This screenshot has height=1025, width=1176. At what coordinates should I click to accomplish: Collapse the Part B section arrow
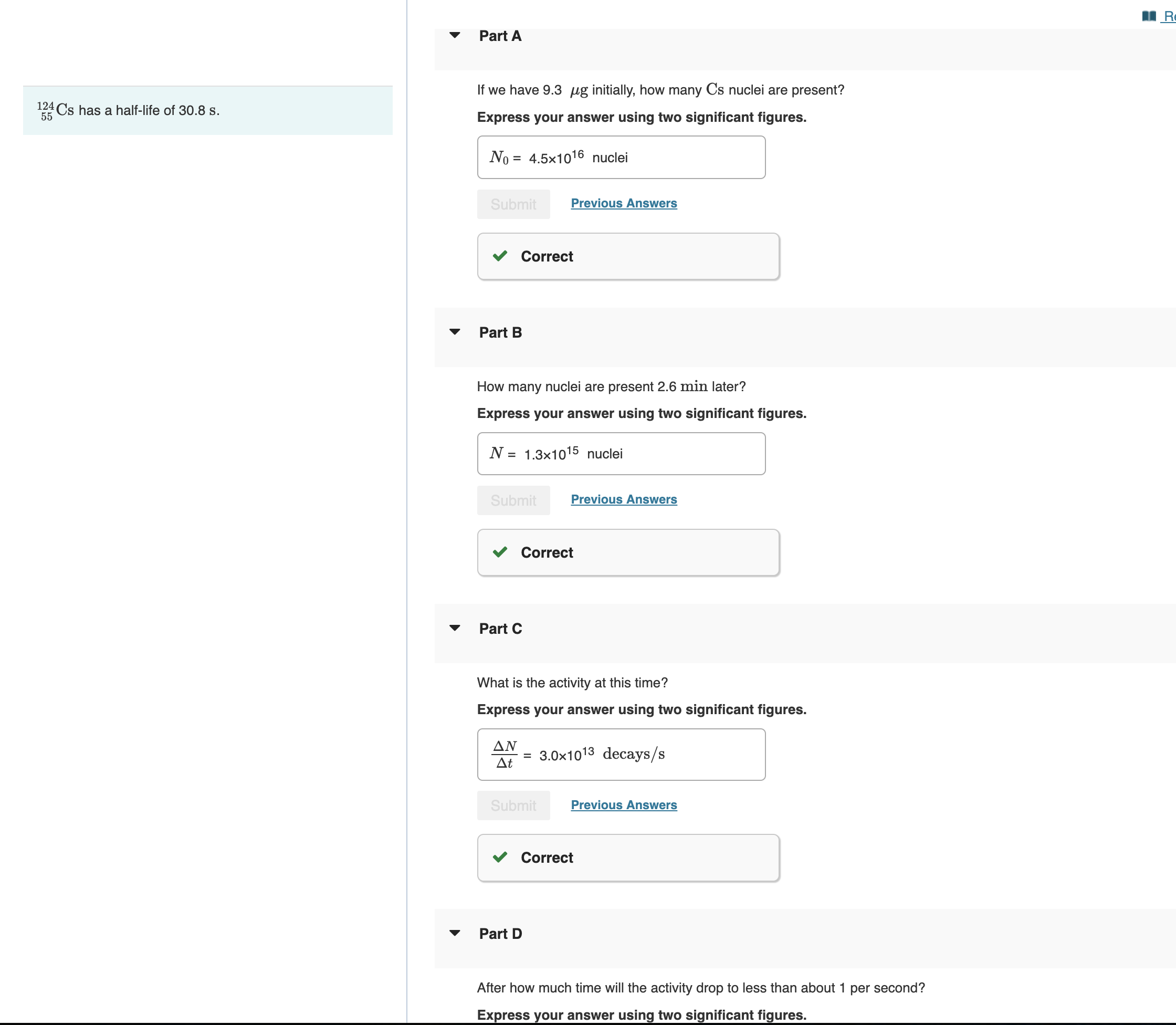(455, 332)
